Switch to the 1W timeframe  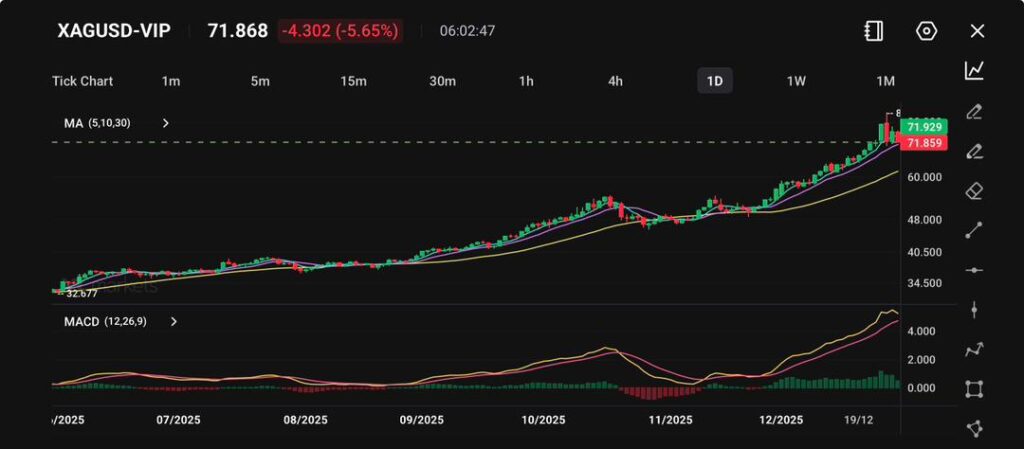pyautogui.click(x=796, y=81)
